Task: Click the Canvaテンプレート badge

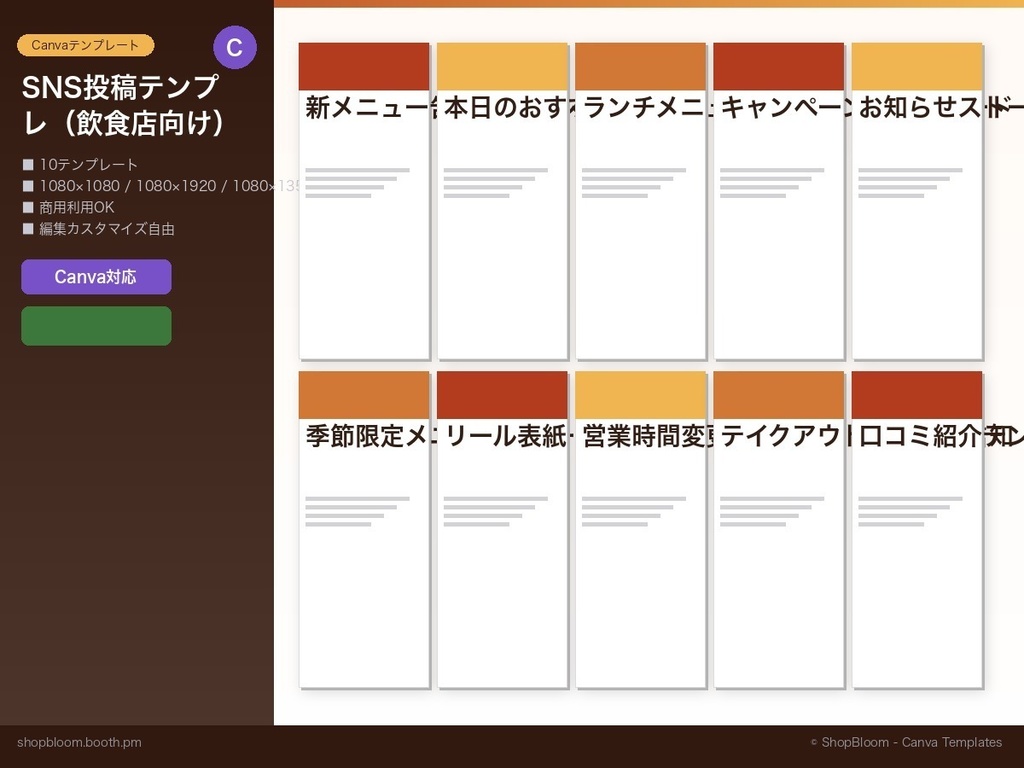Action: [x=85, y=45]
